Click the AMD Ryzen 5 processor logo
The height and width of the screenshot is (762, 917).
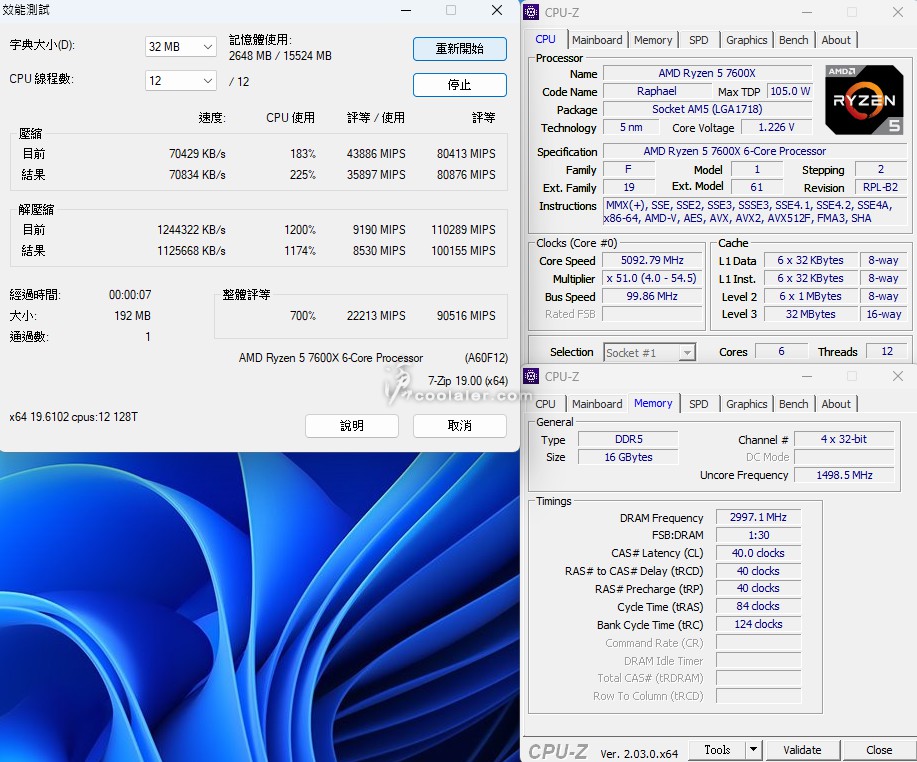point(864,100)
